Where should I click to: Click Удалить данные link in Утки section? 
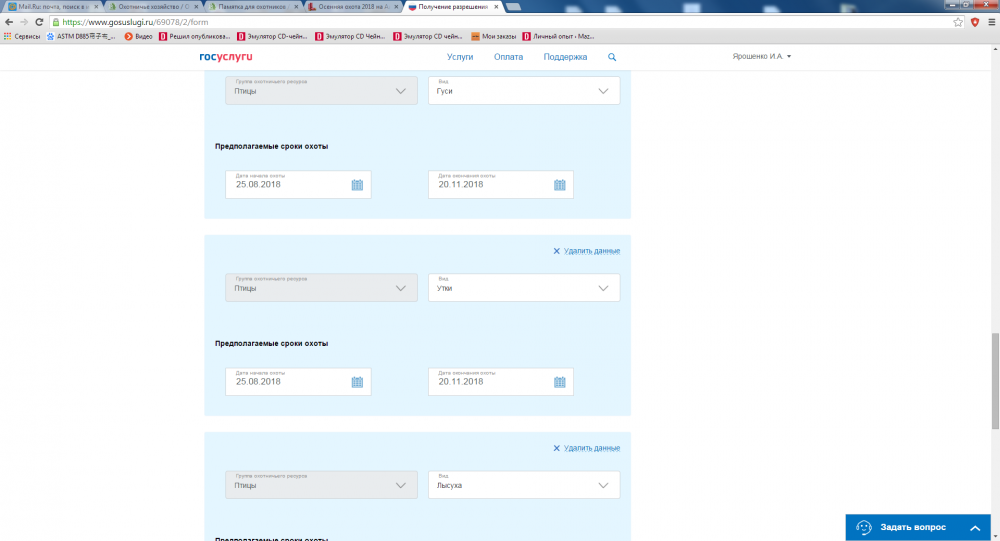(x=592, y=251)
